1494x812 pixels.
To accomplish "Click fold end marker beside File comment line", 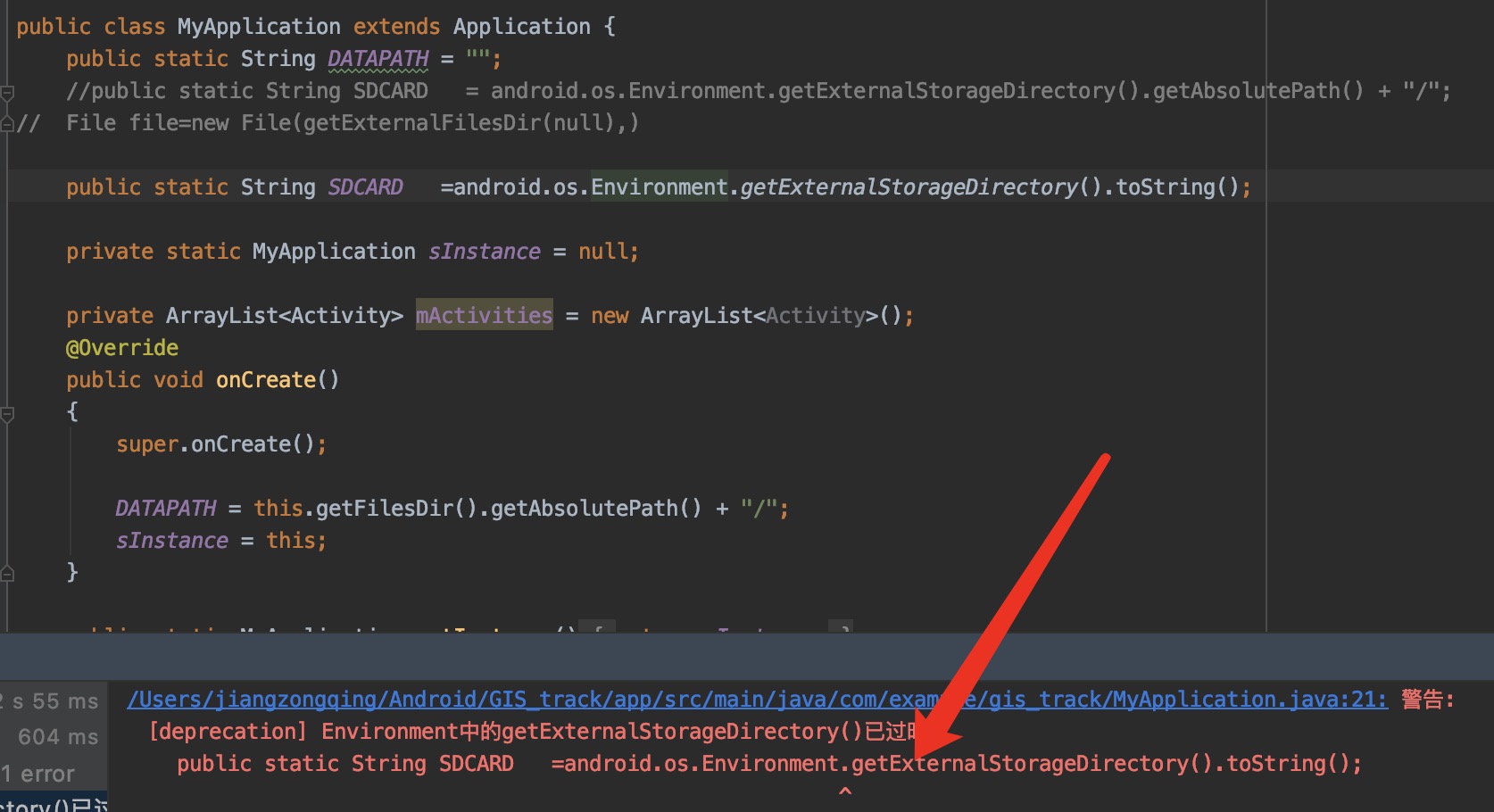I will coord(7,124).
